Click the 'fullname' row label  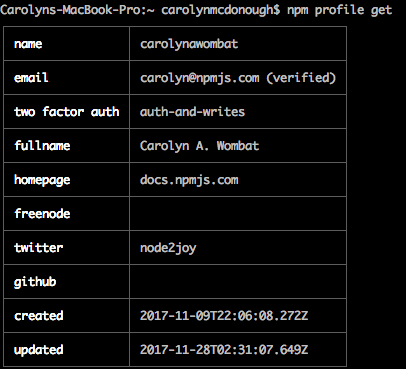click(42, 146)
